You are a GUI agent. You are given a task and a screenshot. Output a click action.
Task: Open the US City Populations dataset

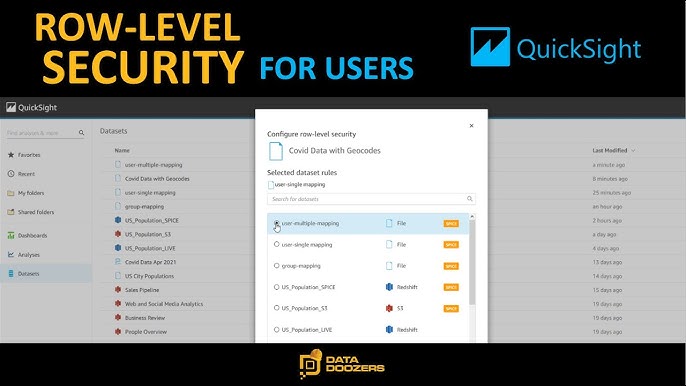tap(149, 276)
